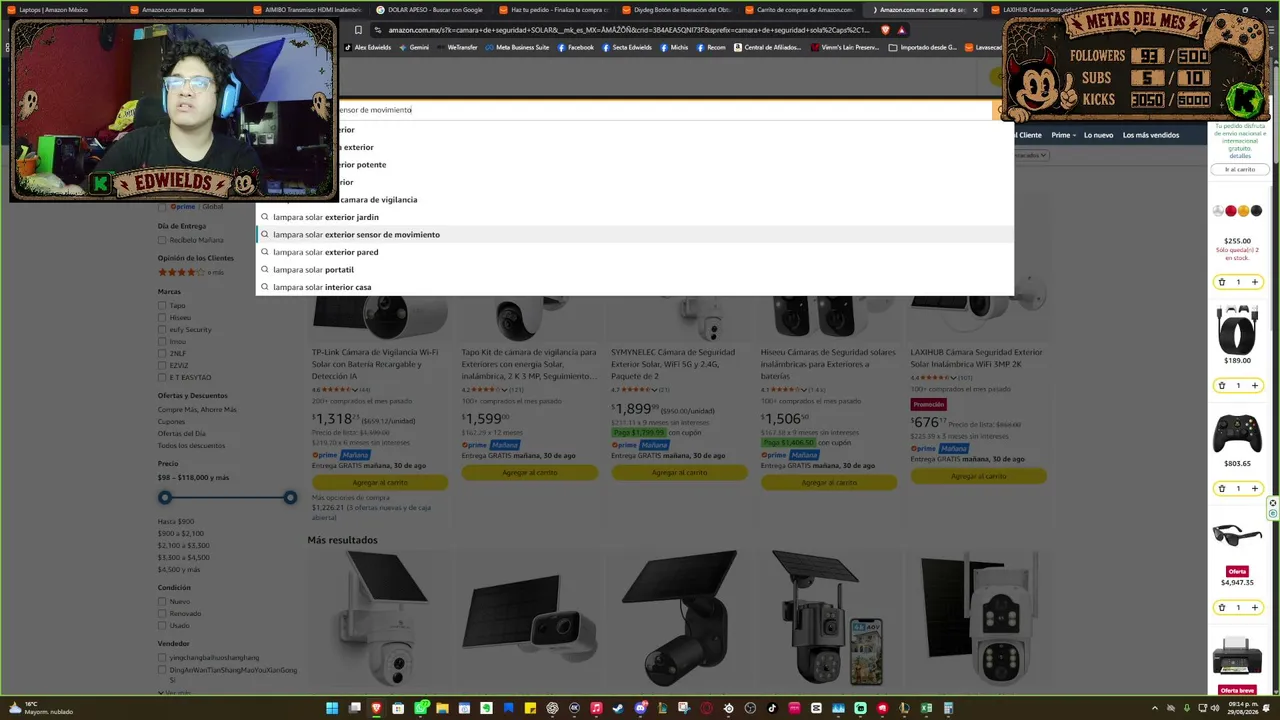The width and height of the screenshot is (1280, 720).
Task: Check the Hiseeu brand checkbox
Action: click(162, 317)
